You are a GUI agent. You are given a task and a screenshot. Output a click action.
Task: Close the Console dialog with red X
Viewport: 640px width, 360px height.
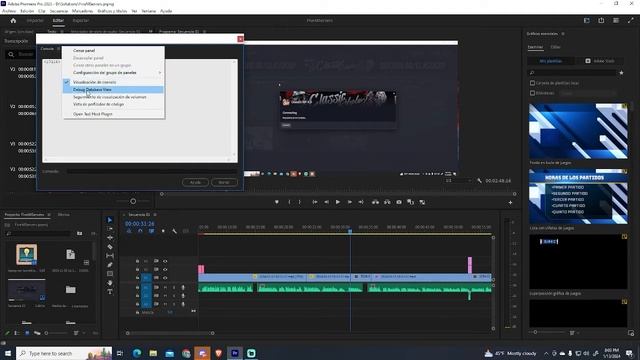pyautogui.click(x=240, y=39)
